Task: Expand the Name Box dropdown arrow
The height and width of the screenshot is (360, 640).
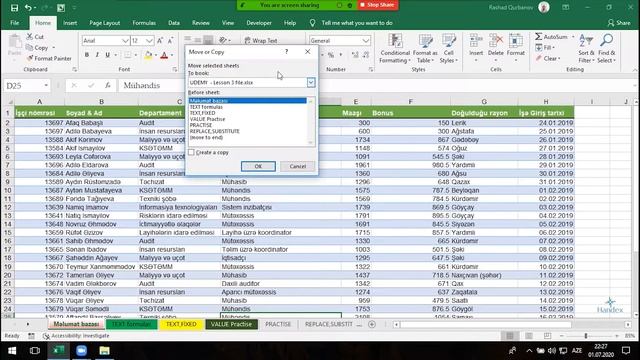Action: (x=46, y=85)
